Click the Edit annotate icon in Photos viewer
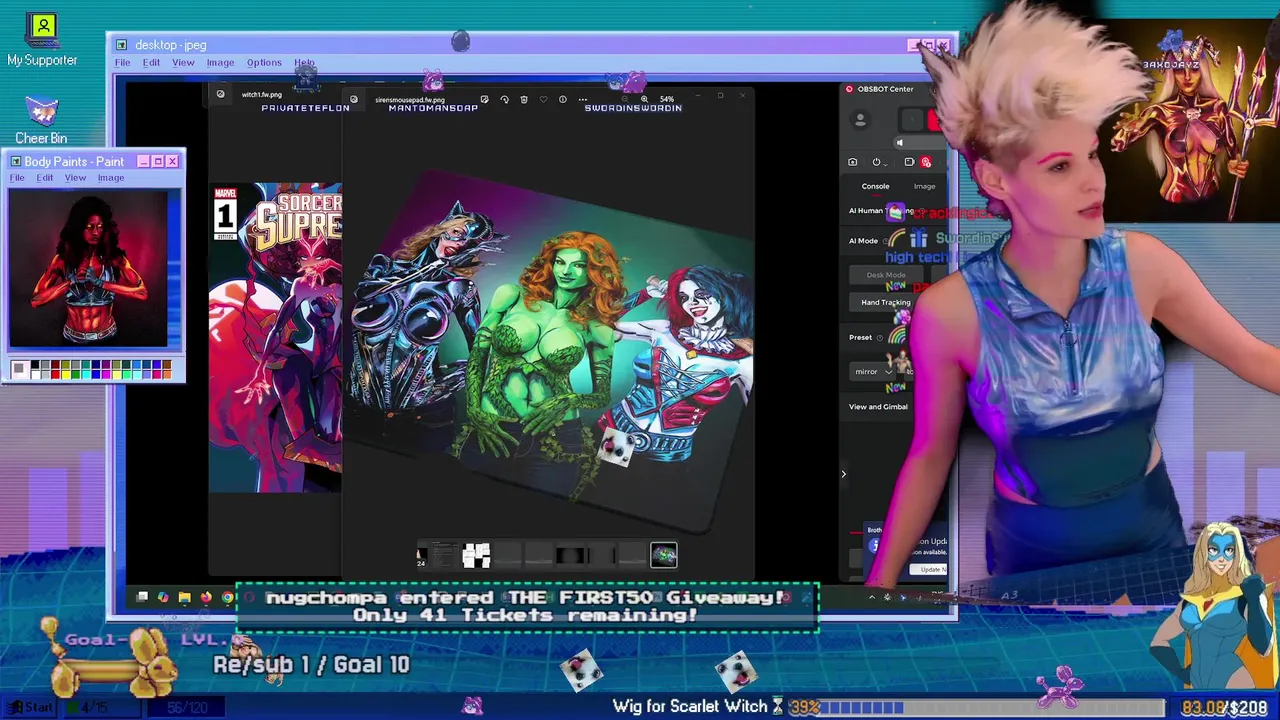Image resolution: width=1280 pixels, height=720 pixels. tap(484, 99)
